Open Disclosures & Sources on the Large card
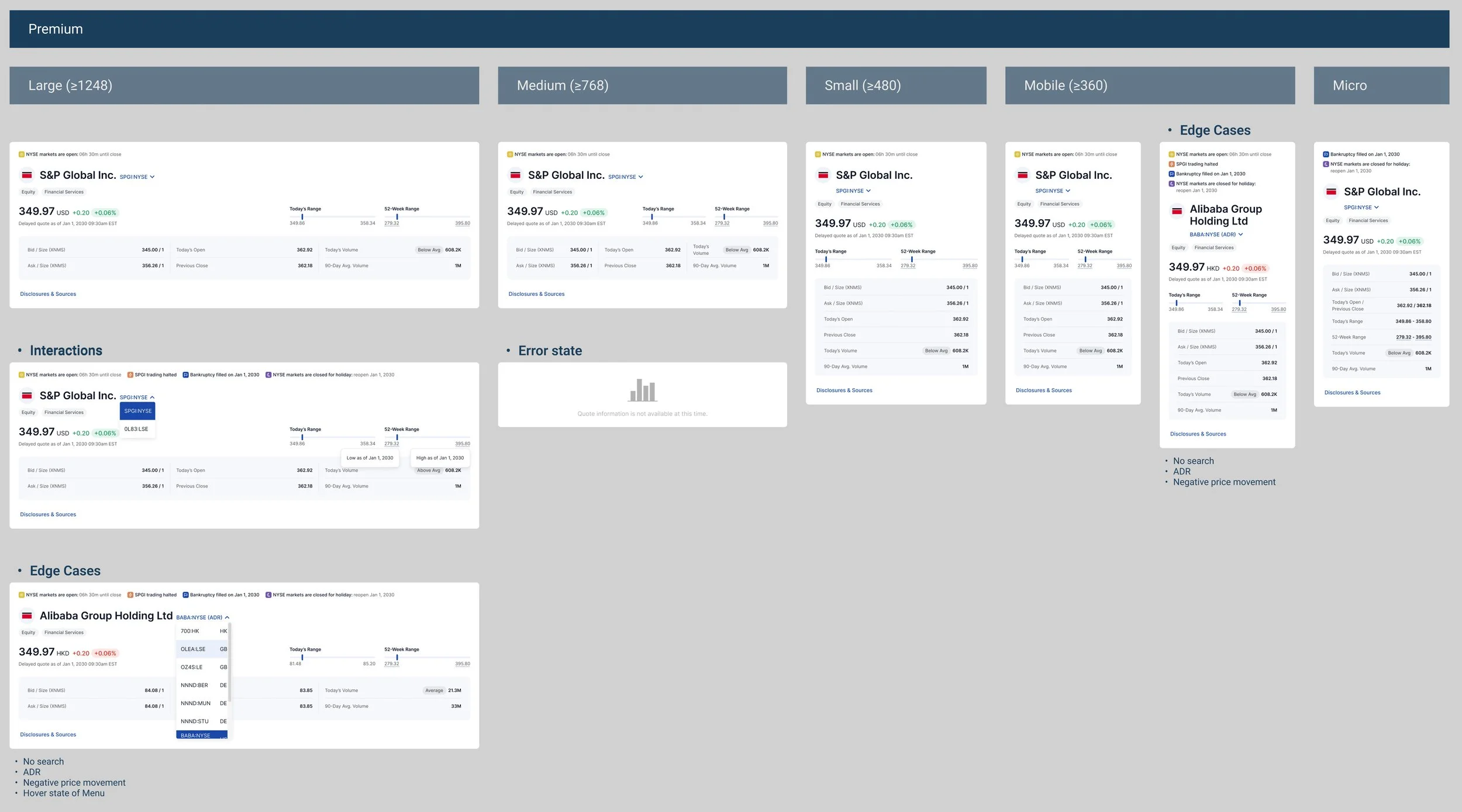Screen dimensions: 1462x812 click(48, 294)
